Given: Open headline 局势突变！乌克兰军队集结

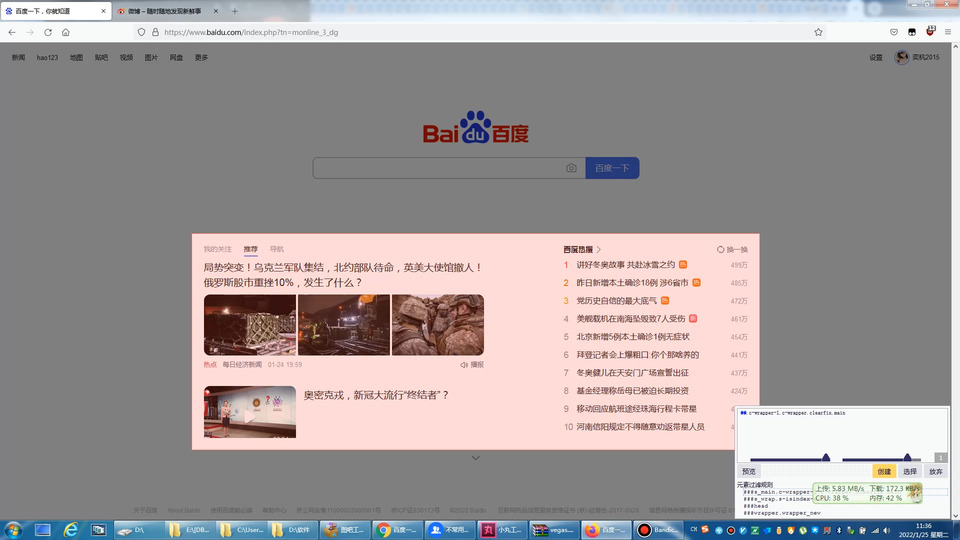Looking at the screenshot, I should tap(343, 275).
